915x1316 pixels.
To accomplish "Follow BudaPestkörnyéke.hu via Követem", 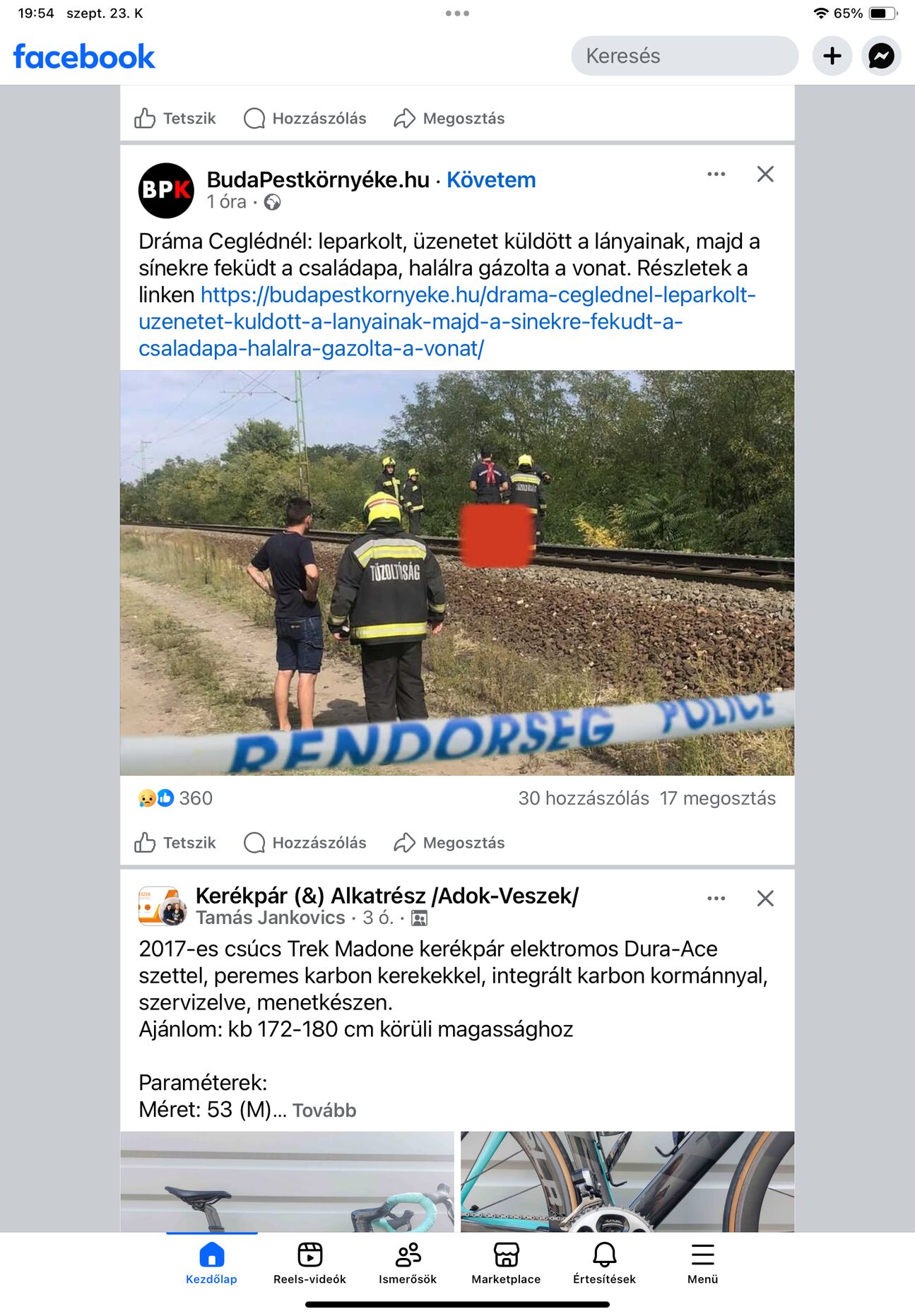I will [491, 180].
